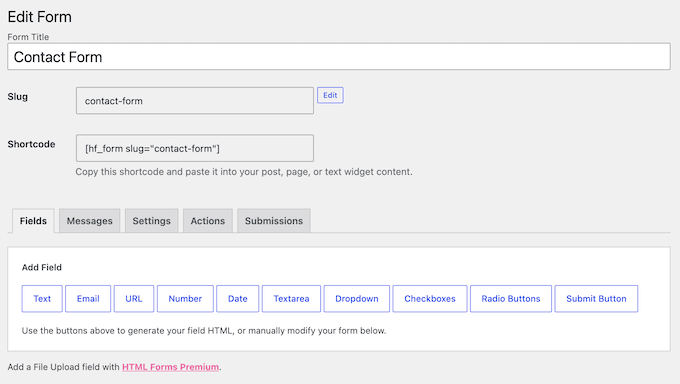680x384 pixels.
Task: Click the 'Use the buttons above' hint text
Action: tap(204, 331)
